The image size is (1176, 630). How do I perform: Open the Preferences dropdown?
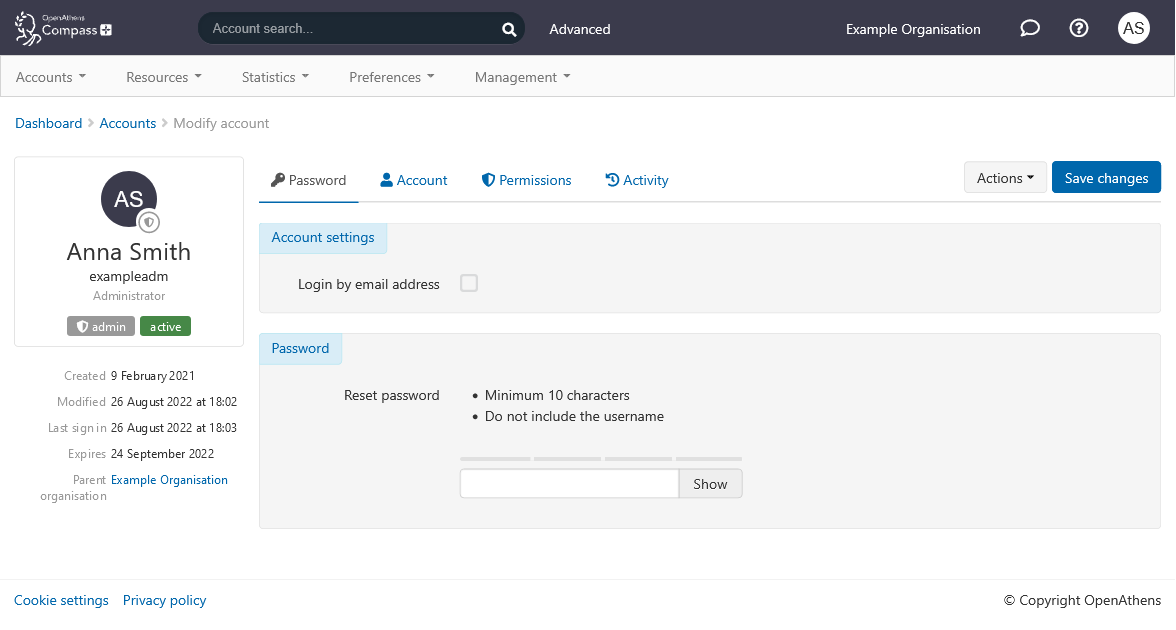point(391,77)
